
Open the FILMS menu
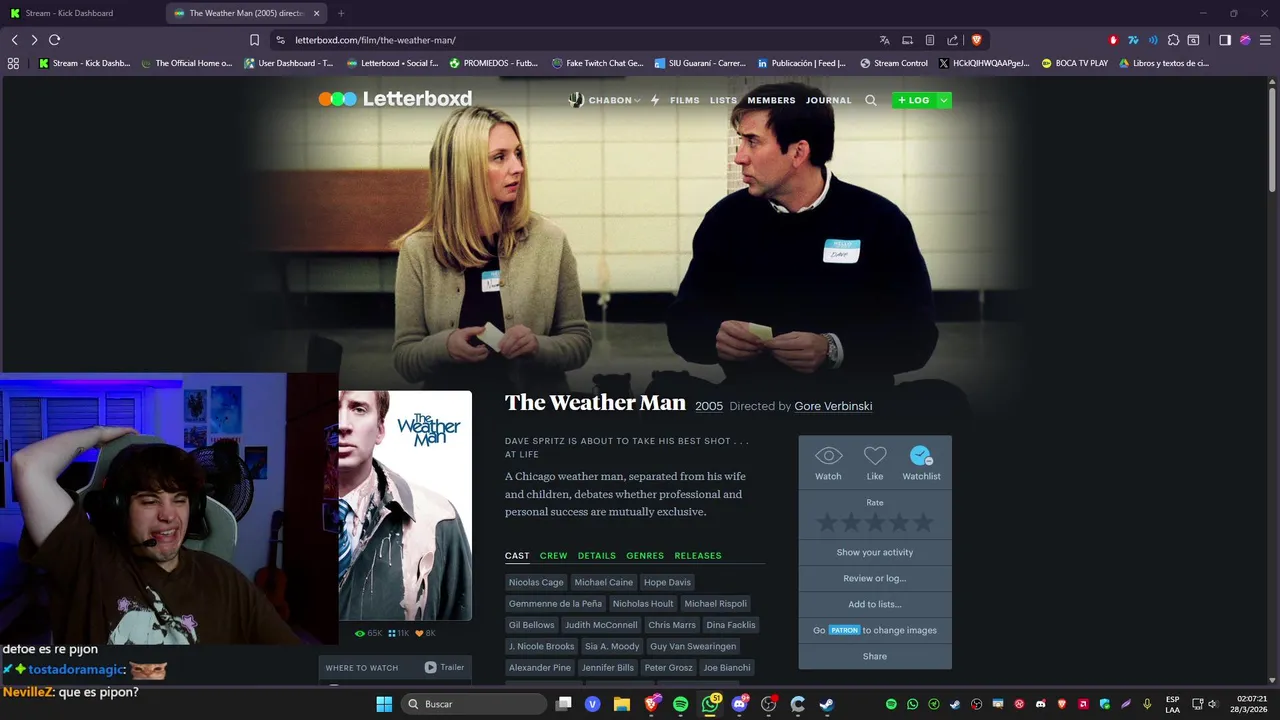685,100
